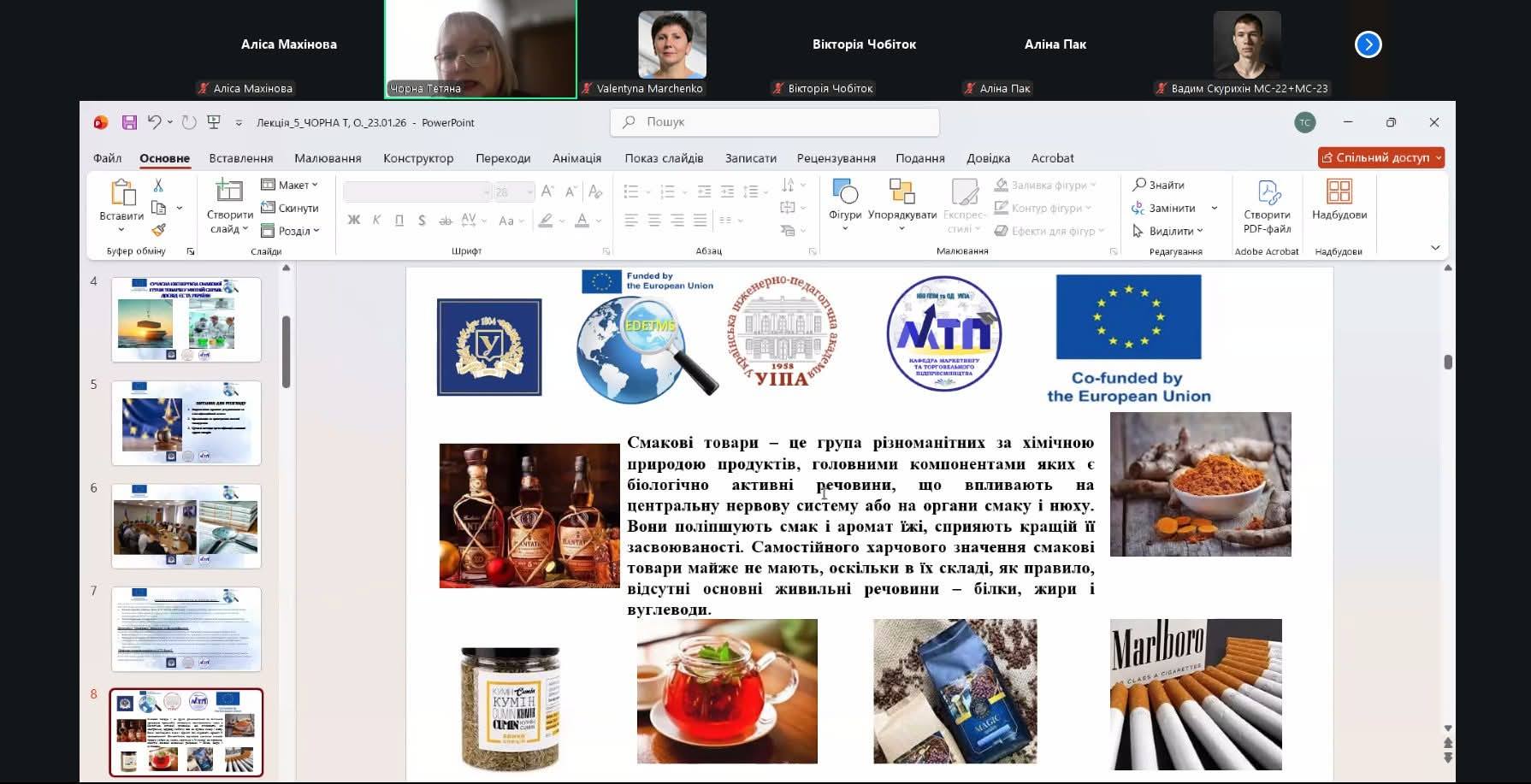
Task: Select the Format Painter brush icon
Action: click(x=158, y=230)
